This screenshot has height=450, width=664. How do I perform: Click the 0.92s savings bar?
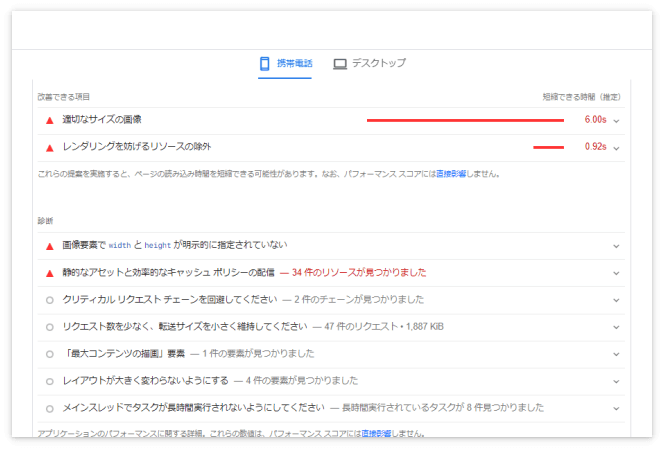pos(548,147)
